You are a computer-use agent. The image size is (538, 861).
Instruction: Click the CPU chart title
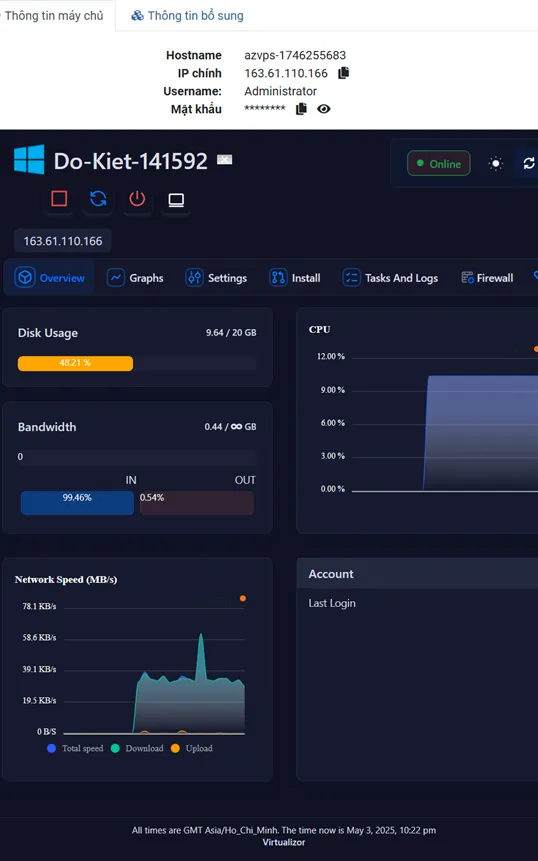320,329
